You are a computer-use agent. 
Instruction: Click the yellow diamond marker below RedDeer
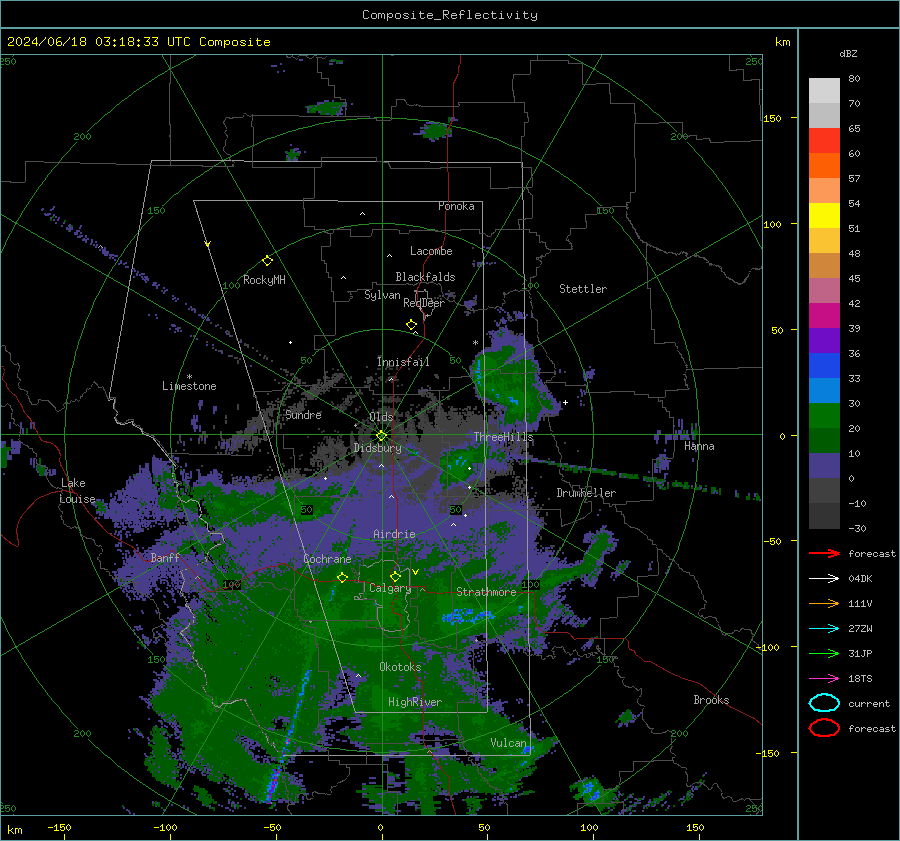click(x=411, y=325)
